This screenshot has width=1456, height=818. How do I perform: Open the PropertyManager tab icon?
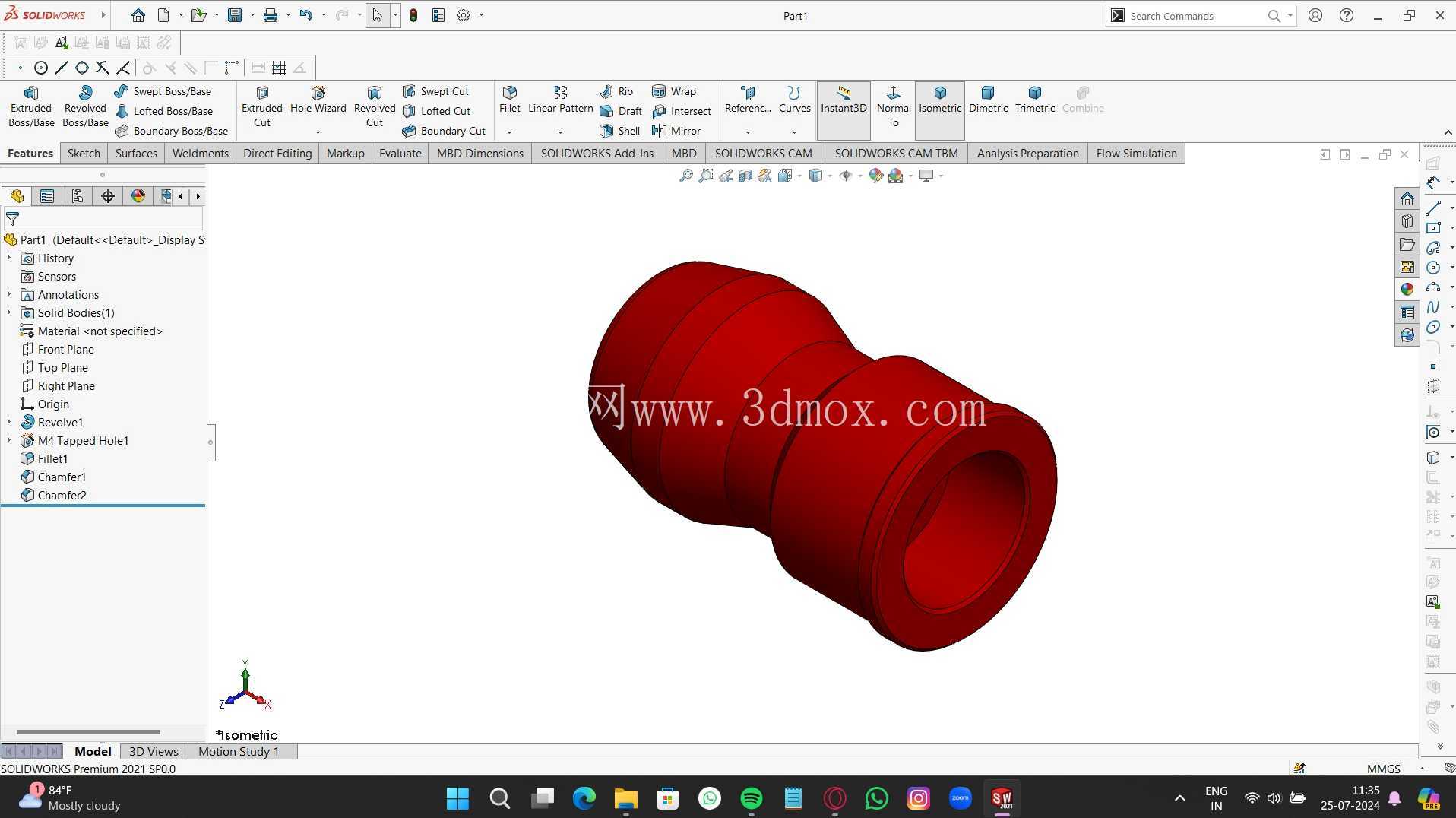(x=47, y=196)
